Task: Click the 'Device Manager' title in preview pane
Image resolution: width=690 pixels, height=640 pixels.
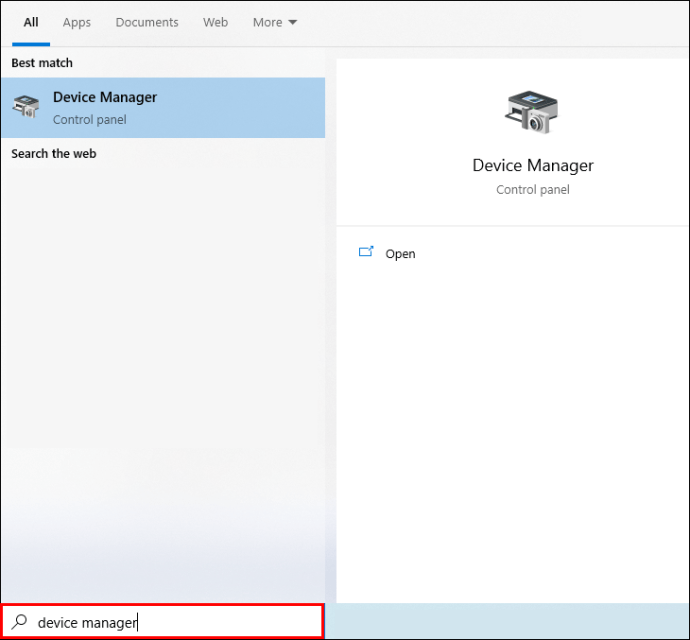Action: 533,166
